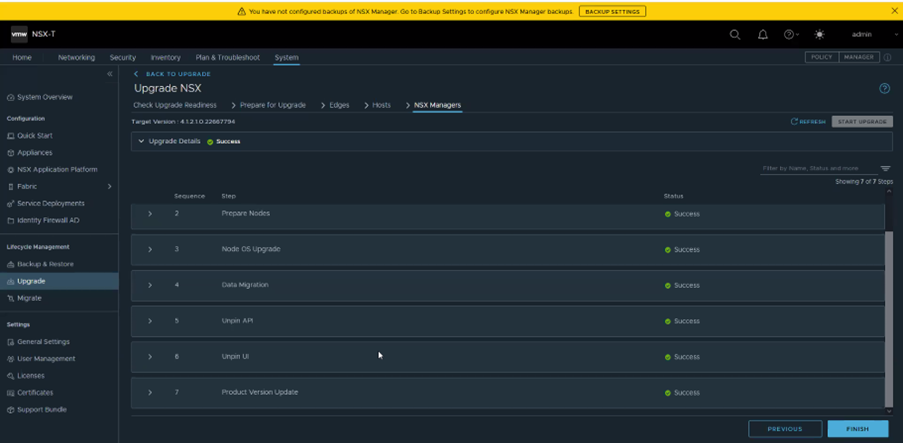Screen dimensions: 903x443
Task: Expand the Data Migration step row
Action: pos(150,285)
